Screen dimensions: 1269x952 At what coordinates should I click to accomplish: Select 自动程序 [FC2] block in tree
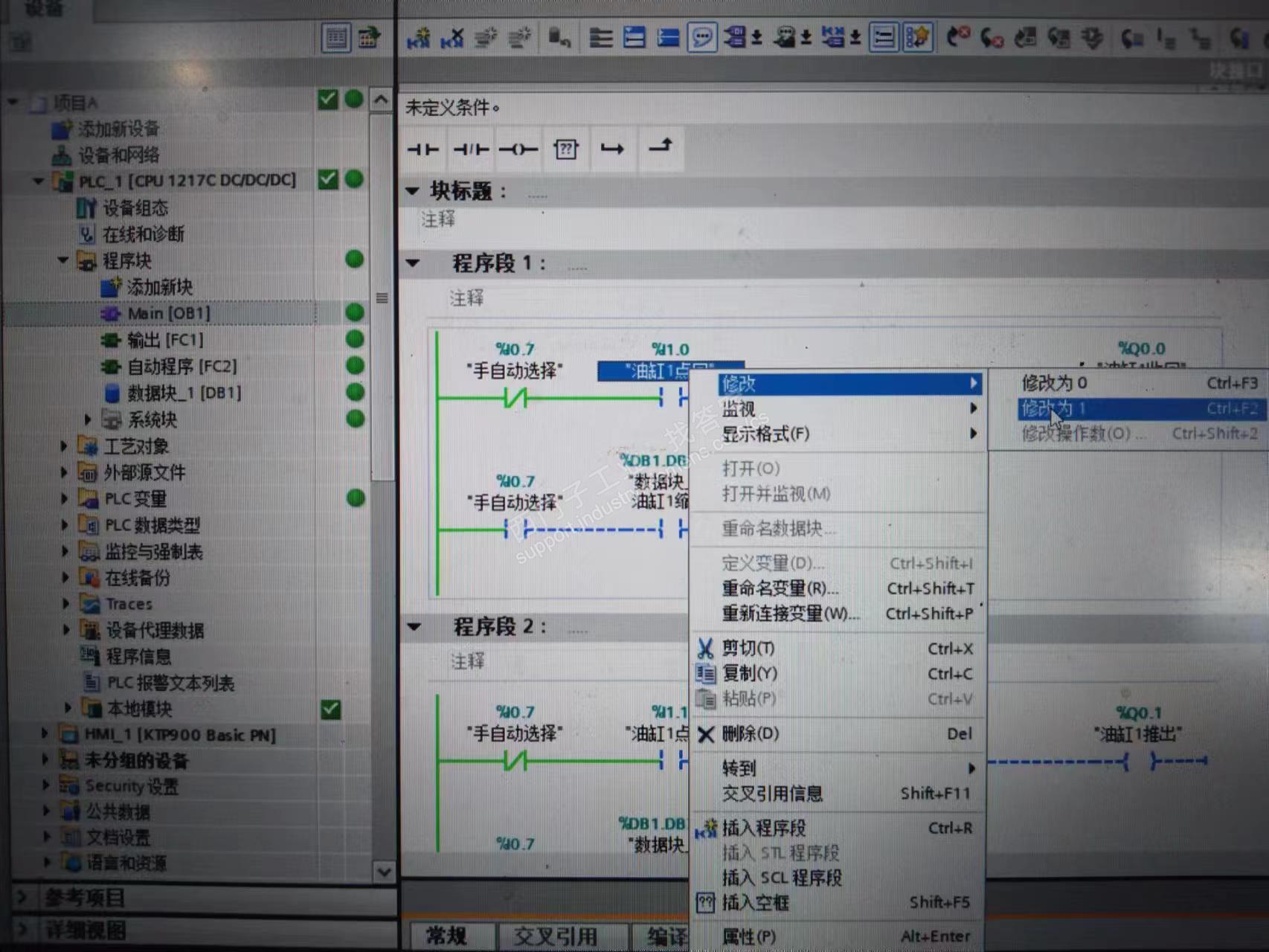181,366
